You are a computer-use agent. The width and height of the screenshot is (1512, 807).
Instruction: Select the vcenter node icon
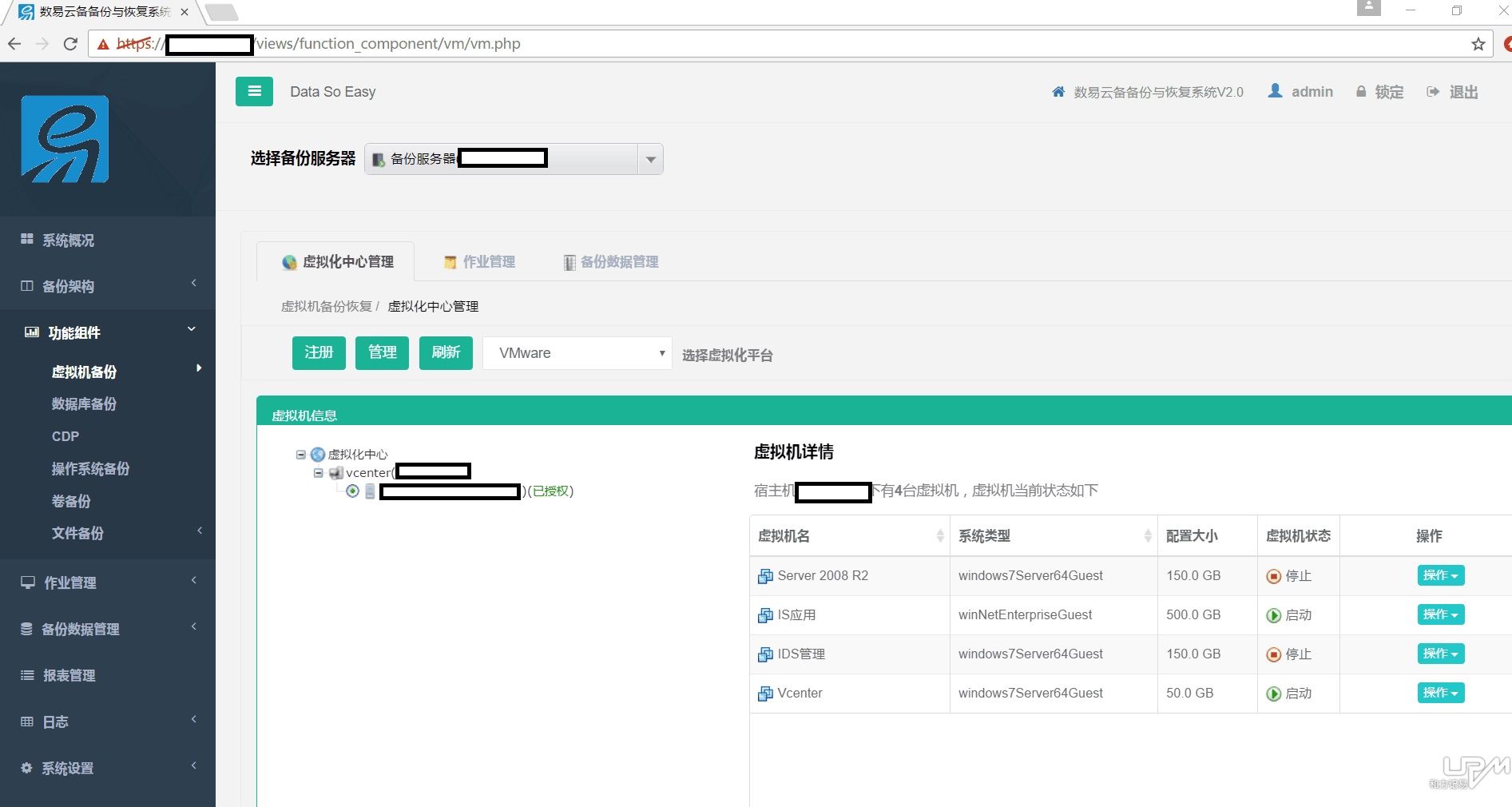click(336, 473)
